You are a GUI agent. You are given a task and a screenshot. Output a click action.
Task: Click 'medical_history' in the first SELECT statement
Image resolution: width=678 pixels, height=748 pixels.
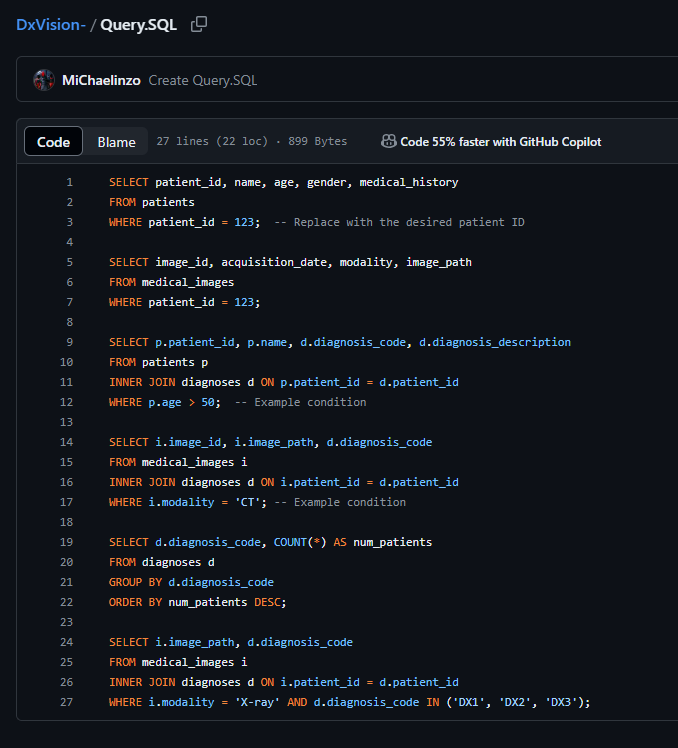pos(409,182)
